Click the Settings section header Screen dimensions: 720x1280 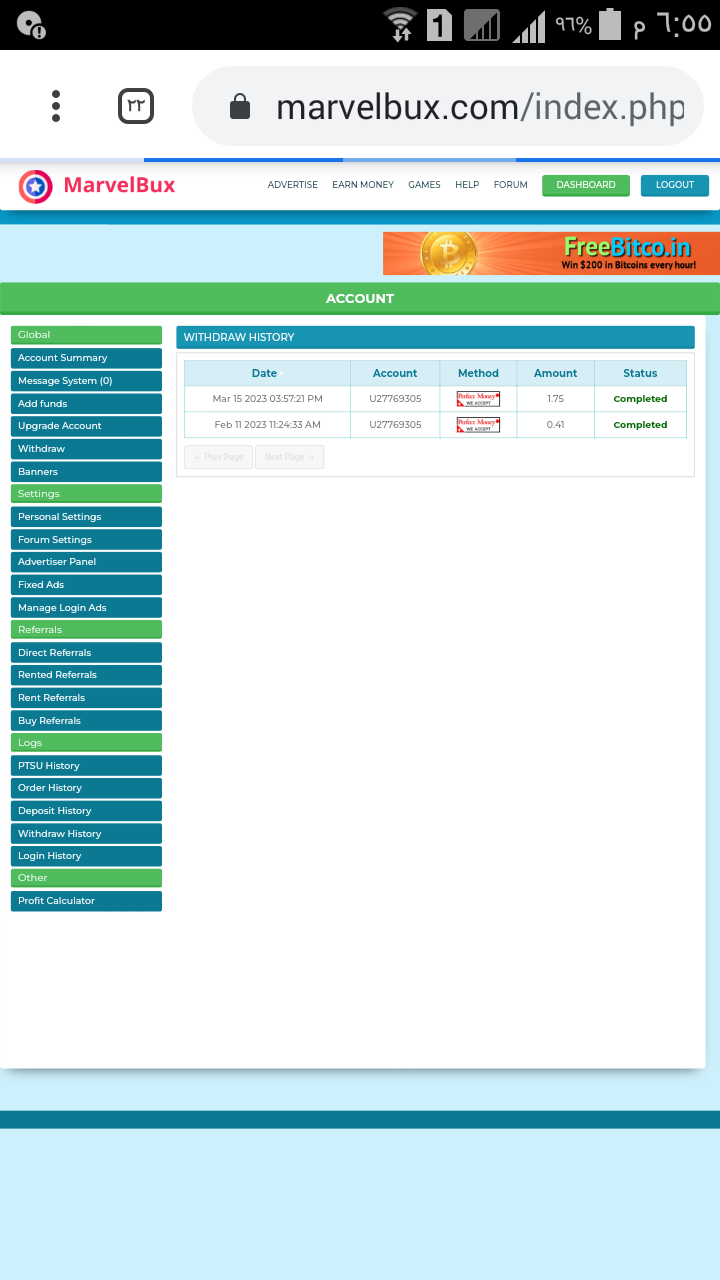86,494
